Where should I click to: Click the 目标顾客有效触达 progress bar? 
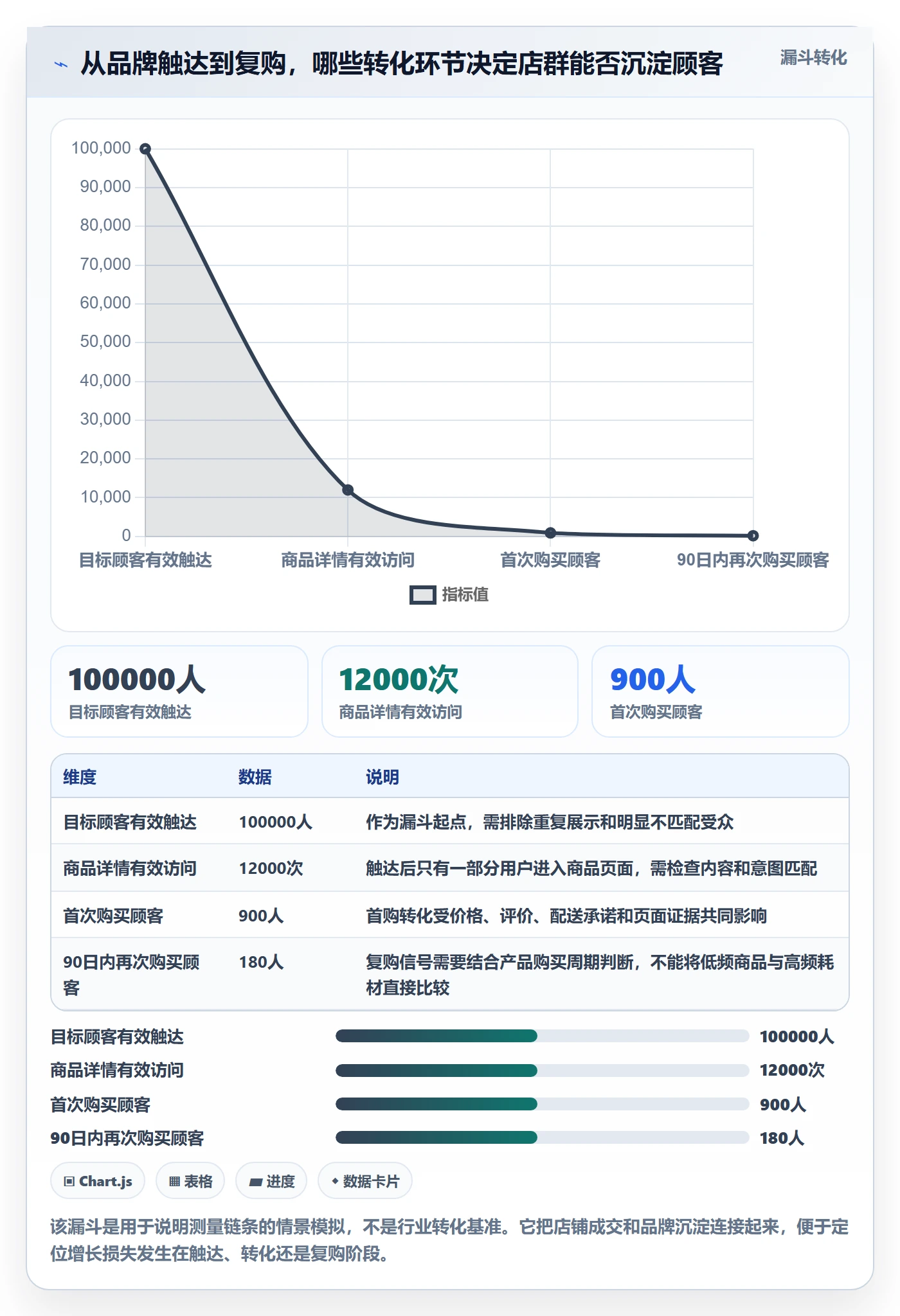pyautogui.click(x=542, y=1036)
